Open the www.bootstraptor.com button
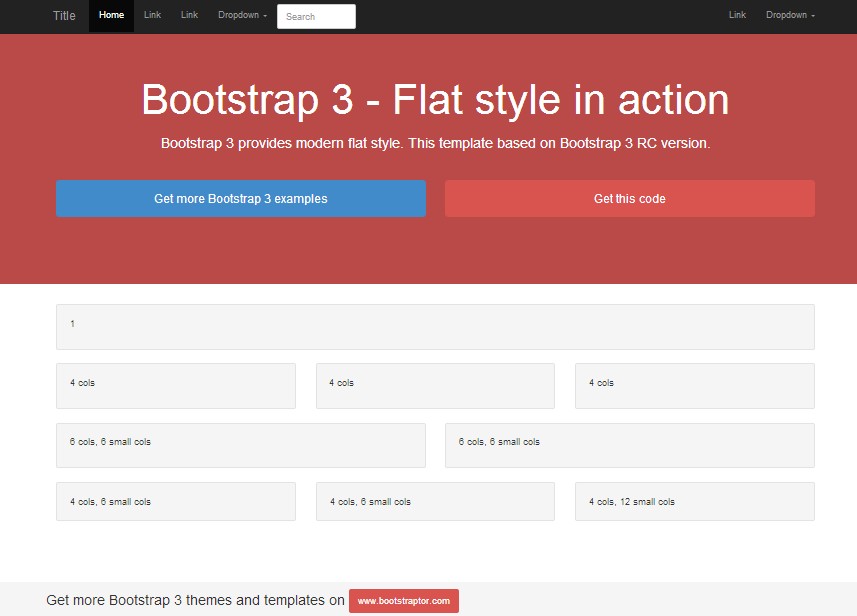 404,601
